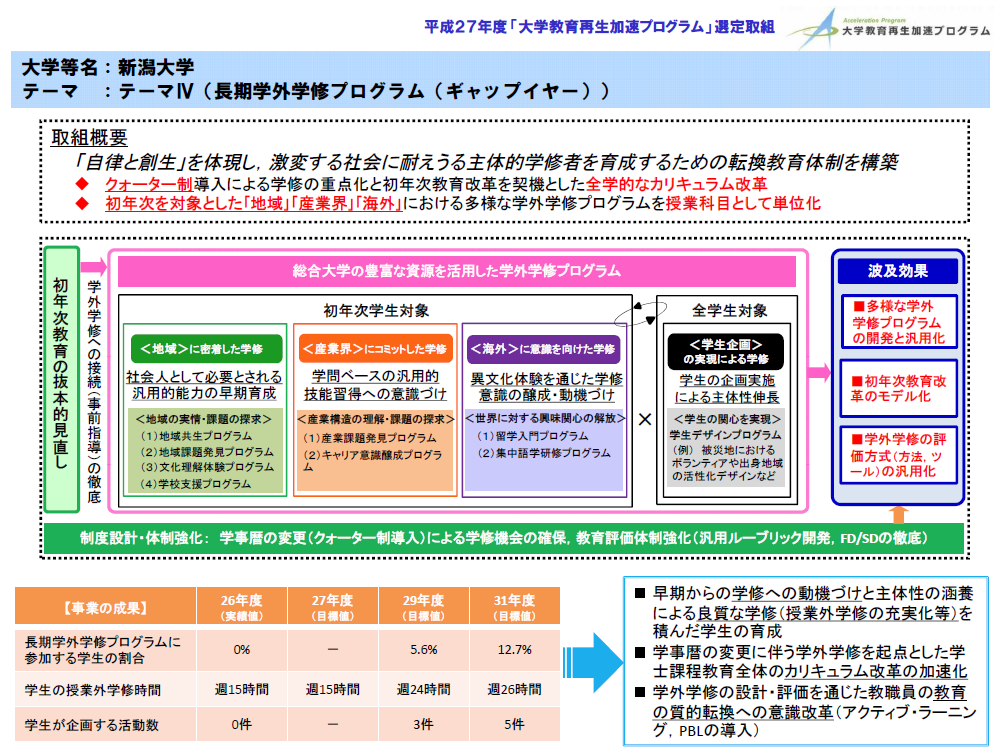Click box 多様な学外学修プログラムの開発と汎用化
This screenshot has width=1000, height=750.
tap(899, 321)
